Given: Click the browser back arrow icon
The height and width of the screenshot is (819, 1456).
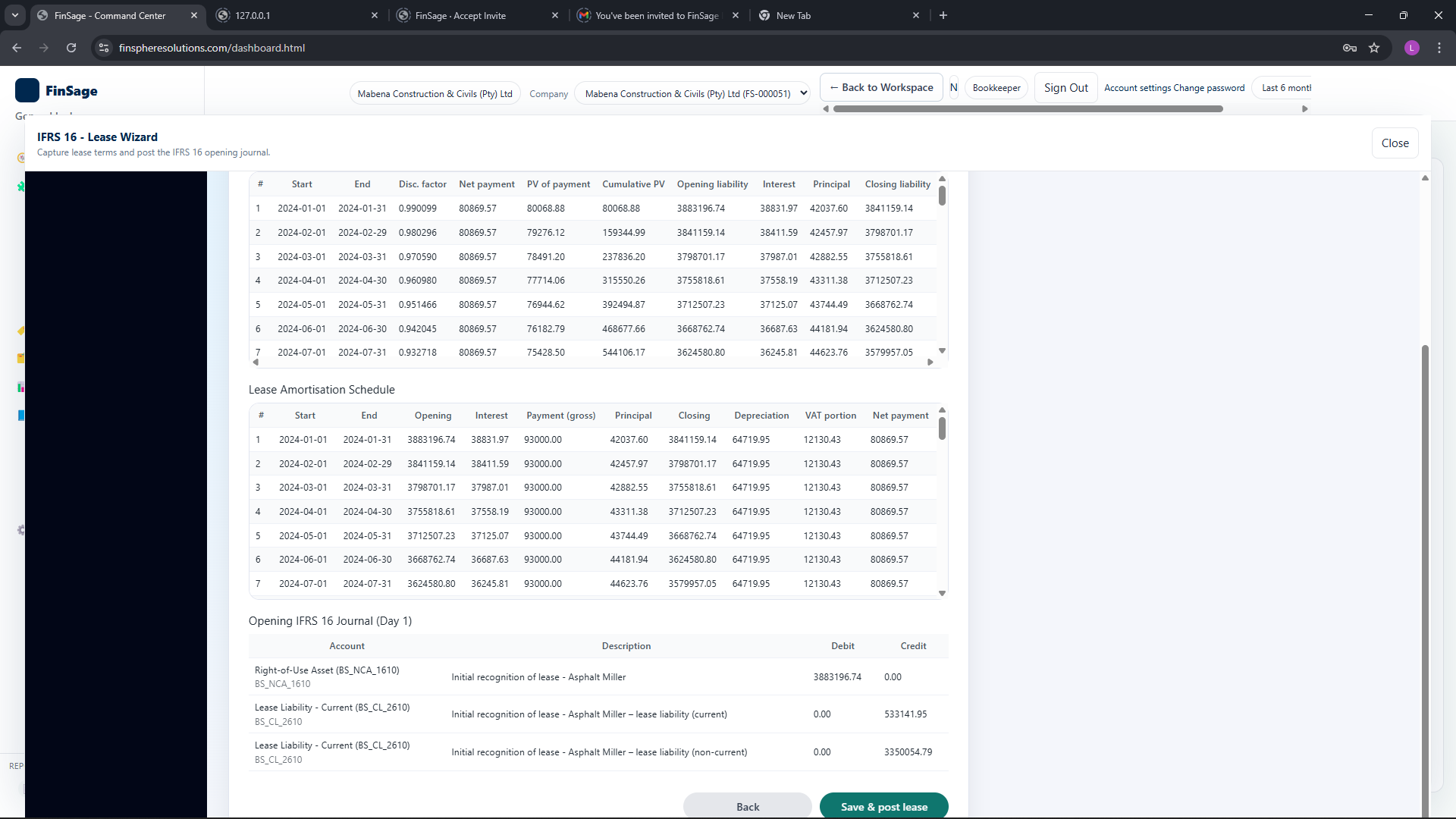Looking at the screenshot, I should click(x=17, y=48).
